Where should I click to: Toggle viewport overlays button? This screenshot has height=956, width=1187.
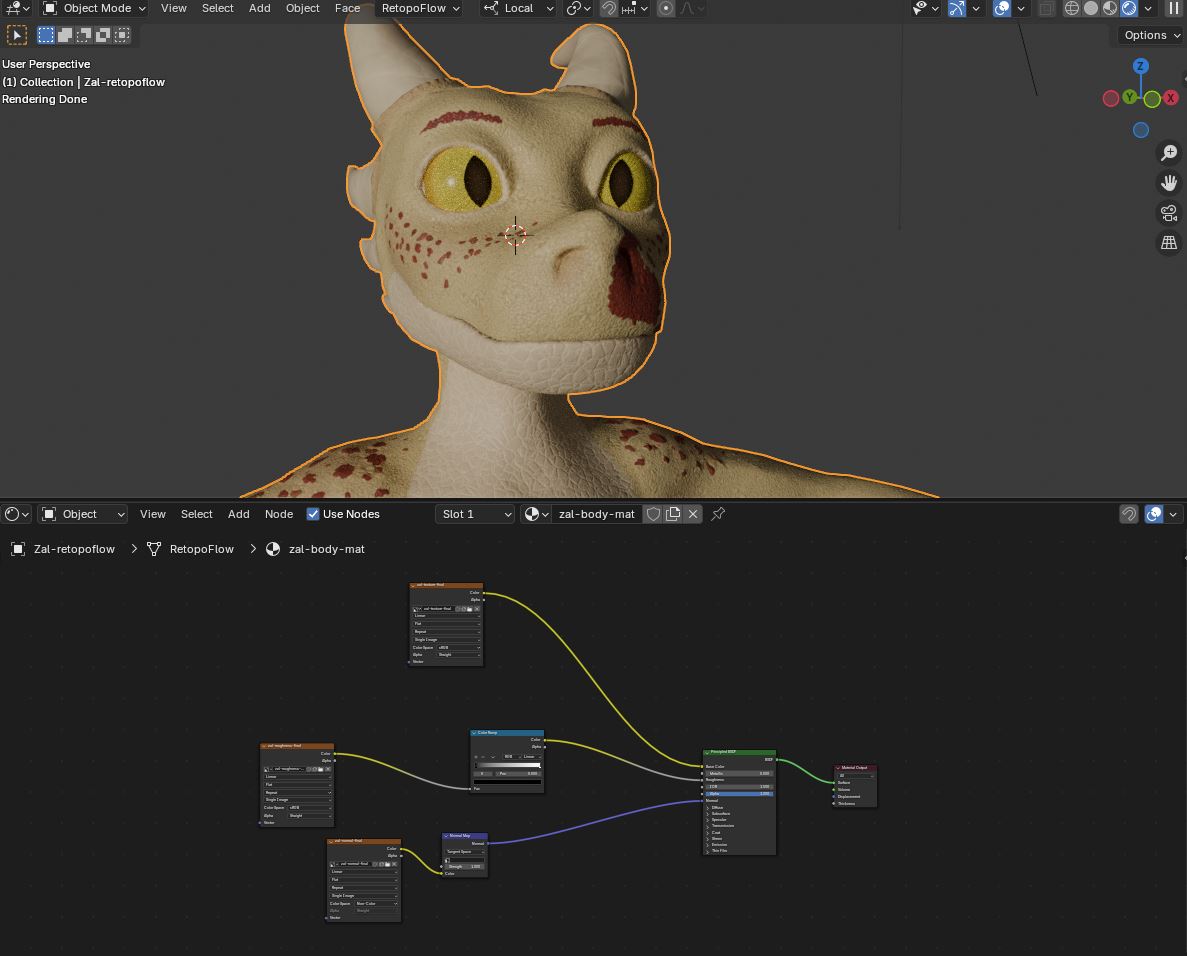1002,8
